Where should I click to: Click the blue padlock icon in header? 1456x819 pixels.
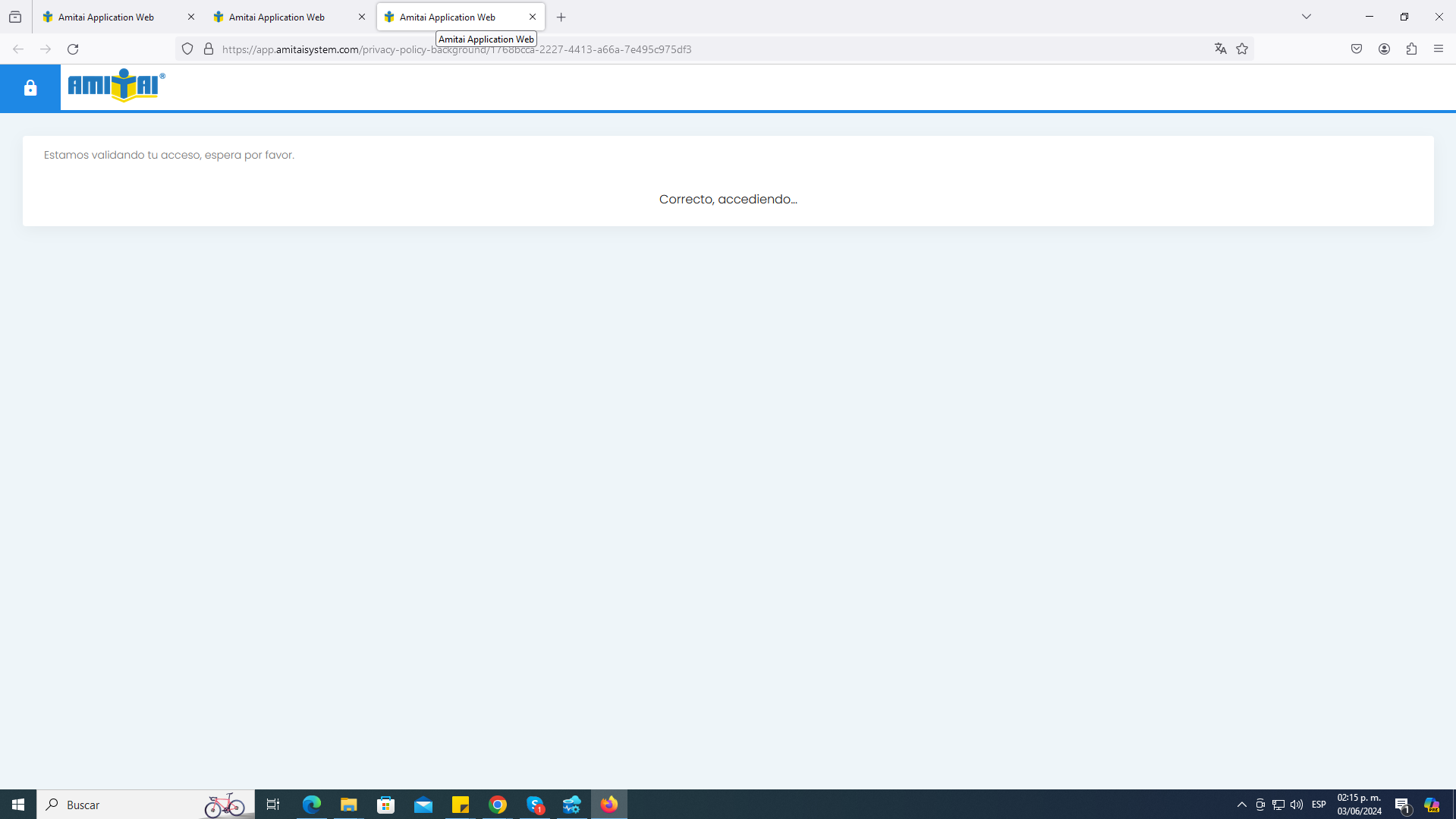coord(30,88)
